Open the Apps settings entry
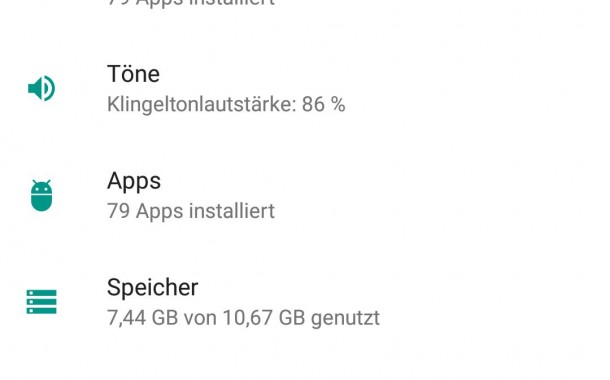 click(x=305, y=196)
